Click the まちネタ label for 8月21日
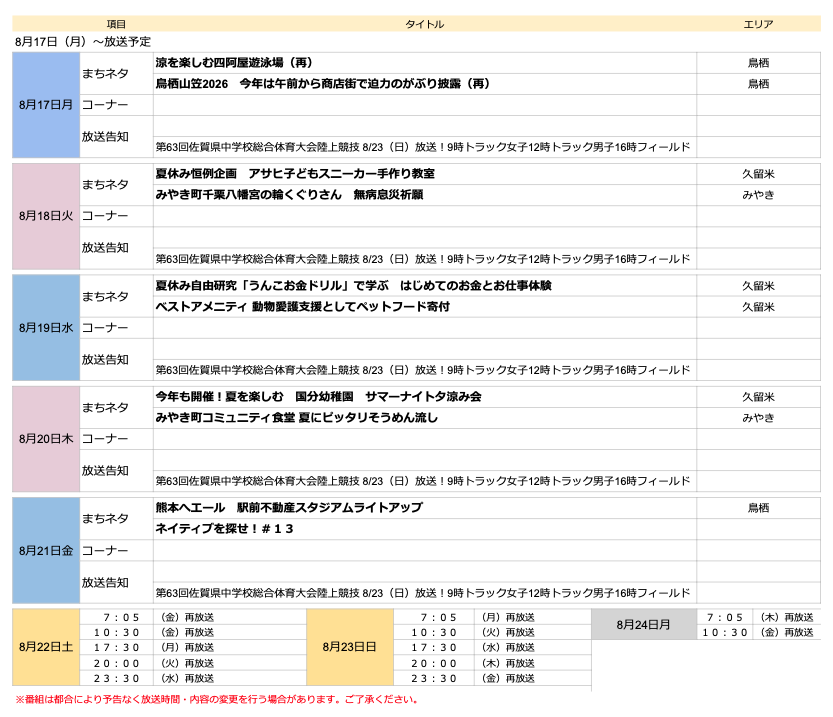833x717 pixels. (105, 518)
